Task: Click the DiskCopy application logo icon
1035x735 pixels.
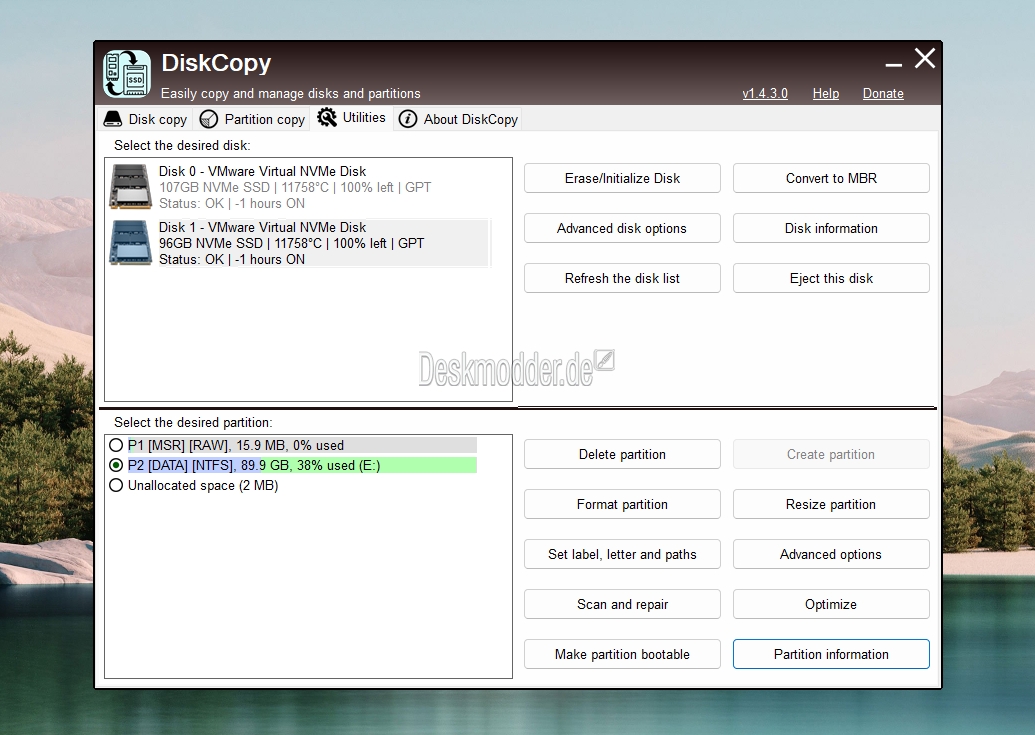Action: (x=127, y=73)
